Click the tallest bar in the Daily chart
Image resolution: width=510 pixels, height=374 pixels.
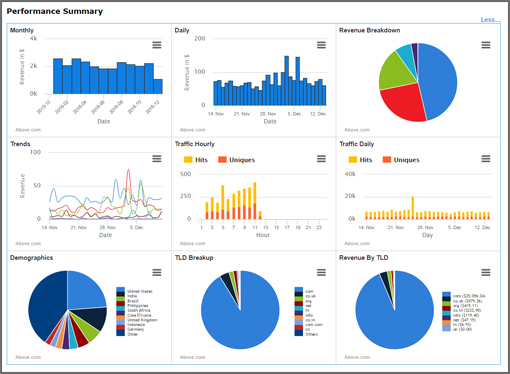click(x=287, y=81)
